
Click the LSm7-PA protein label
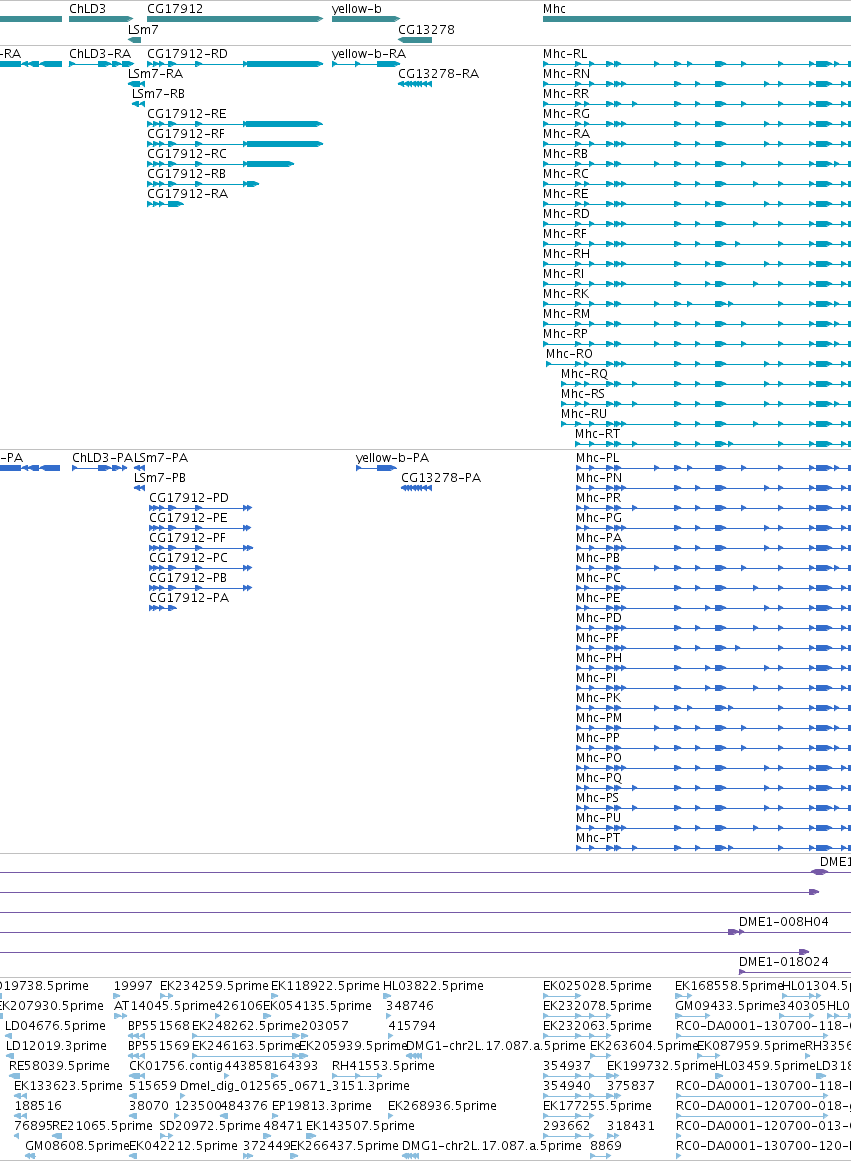[x=161, y=458]
